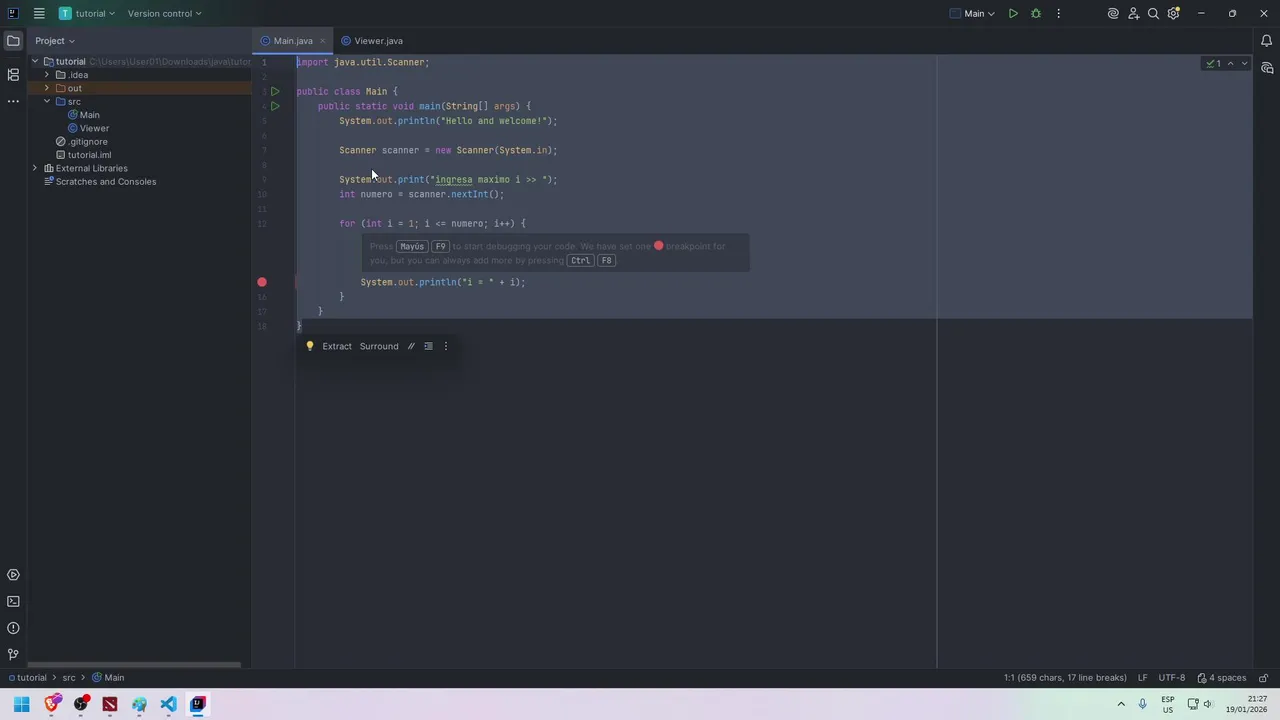Open the Project view selector dropdown
This screenshot has width=1280, height=720.
pyautogui.click(x=55, y=41)
